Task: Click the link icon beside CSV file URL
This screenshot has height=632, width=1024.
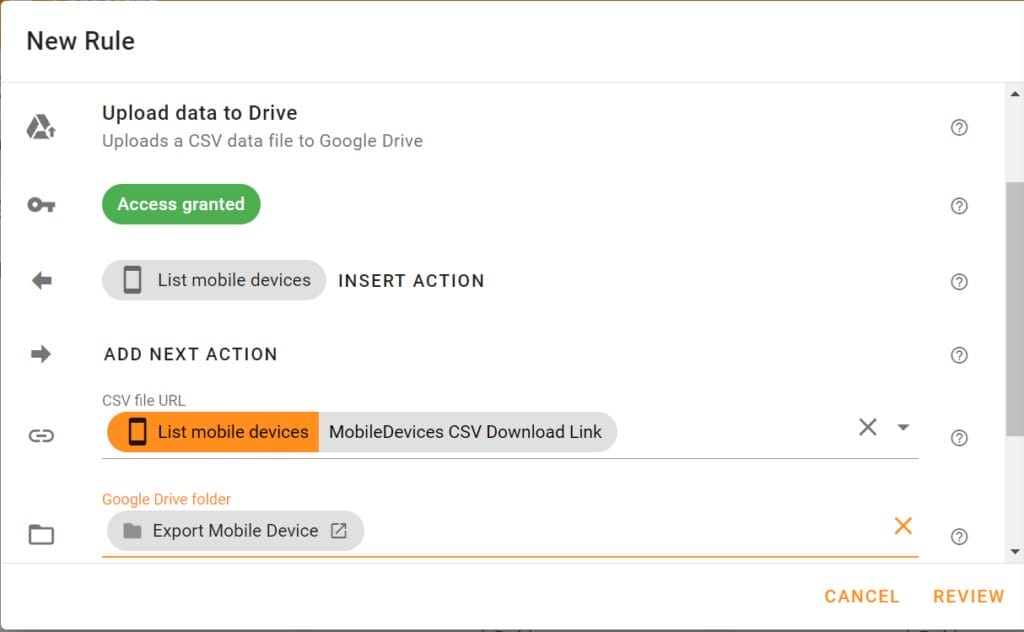Action: pos(40,436)
